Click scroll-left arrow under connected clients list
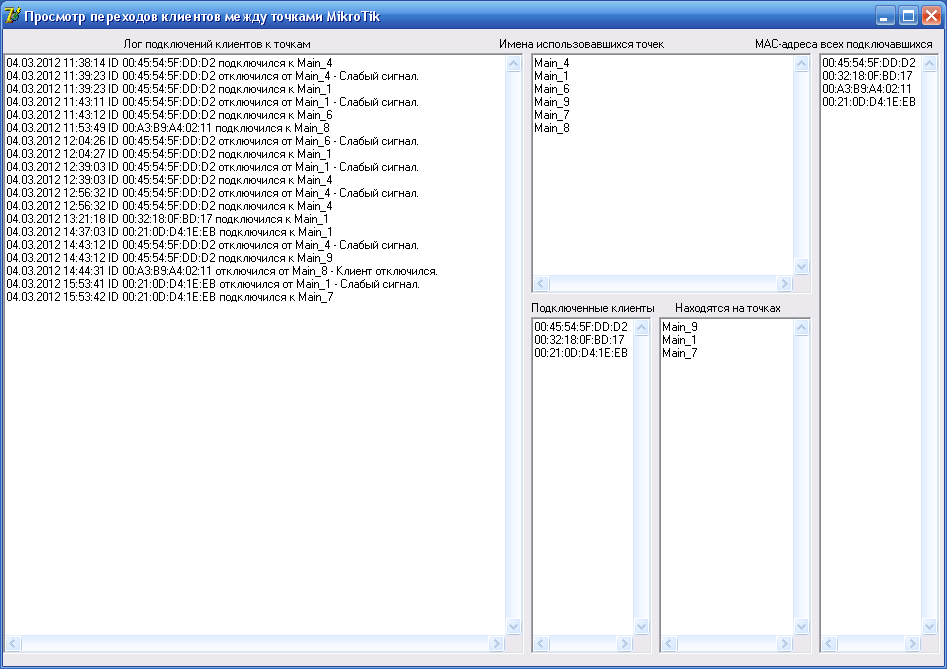 coord(541,643)
